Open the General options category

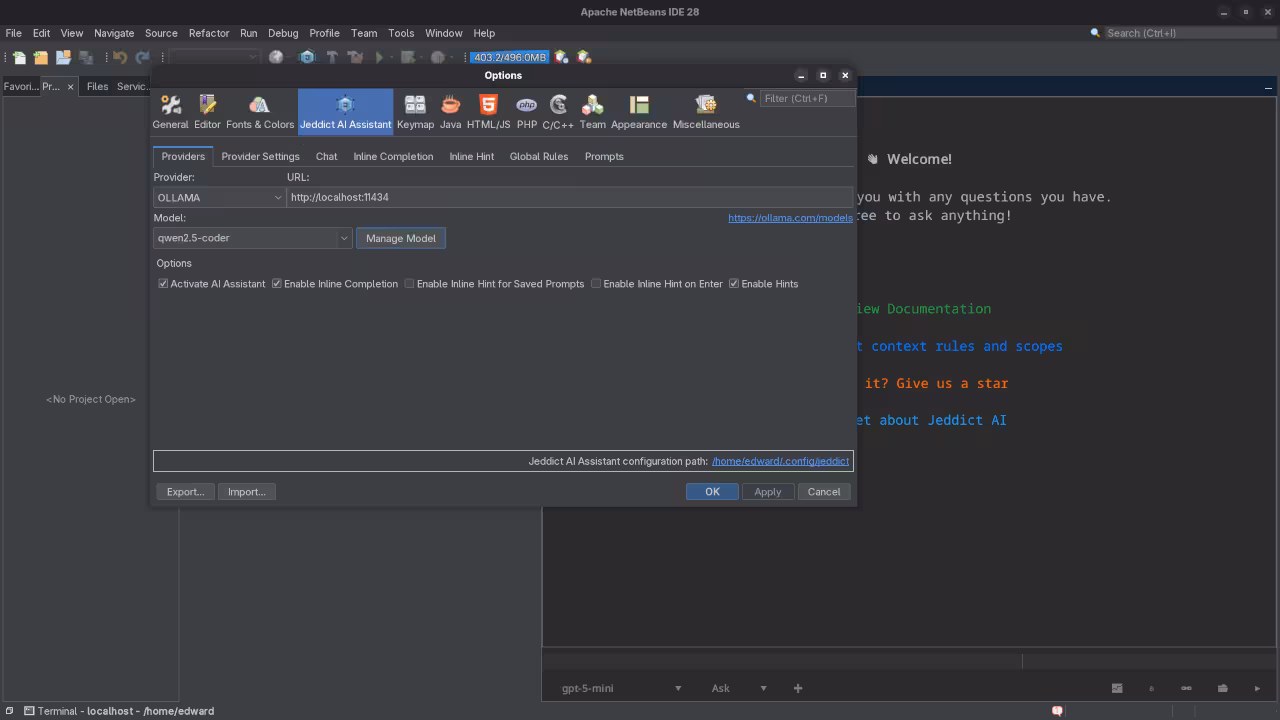click(170, 110)
